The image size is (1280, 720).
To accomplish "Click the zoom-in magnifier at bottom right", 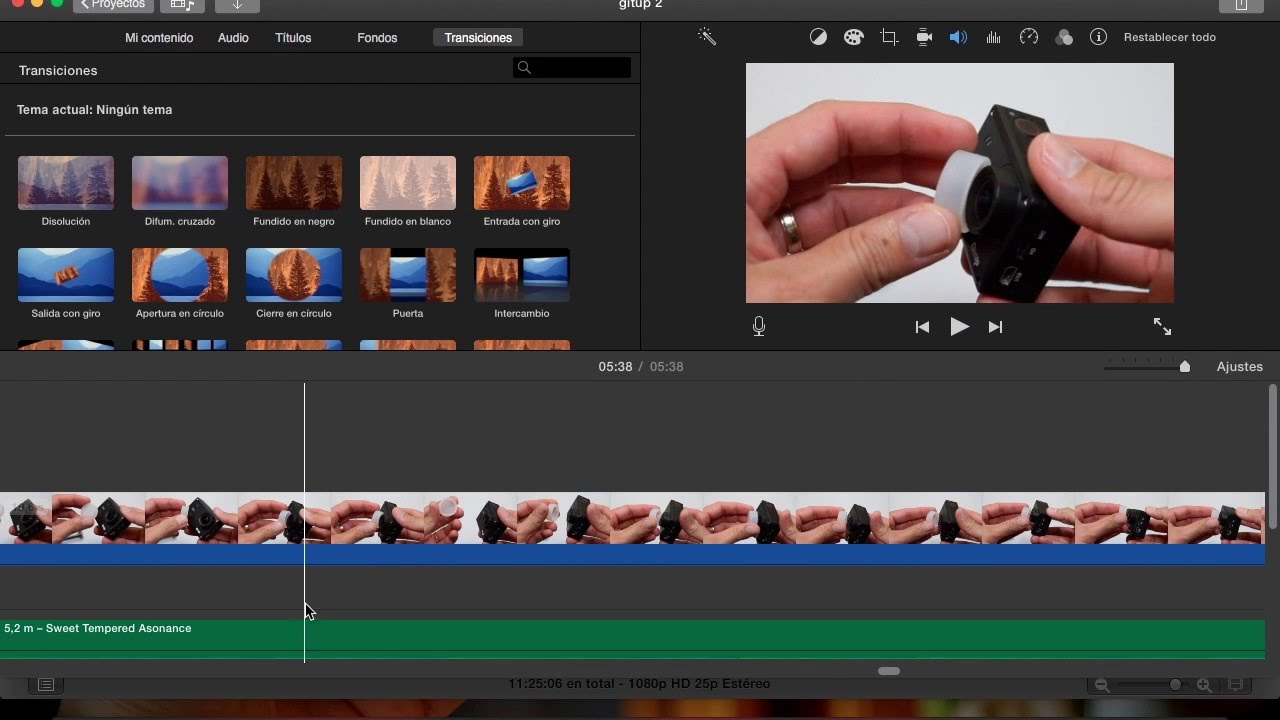I will click(1204, 685).
